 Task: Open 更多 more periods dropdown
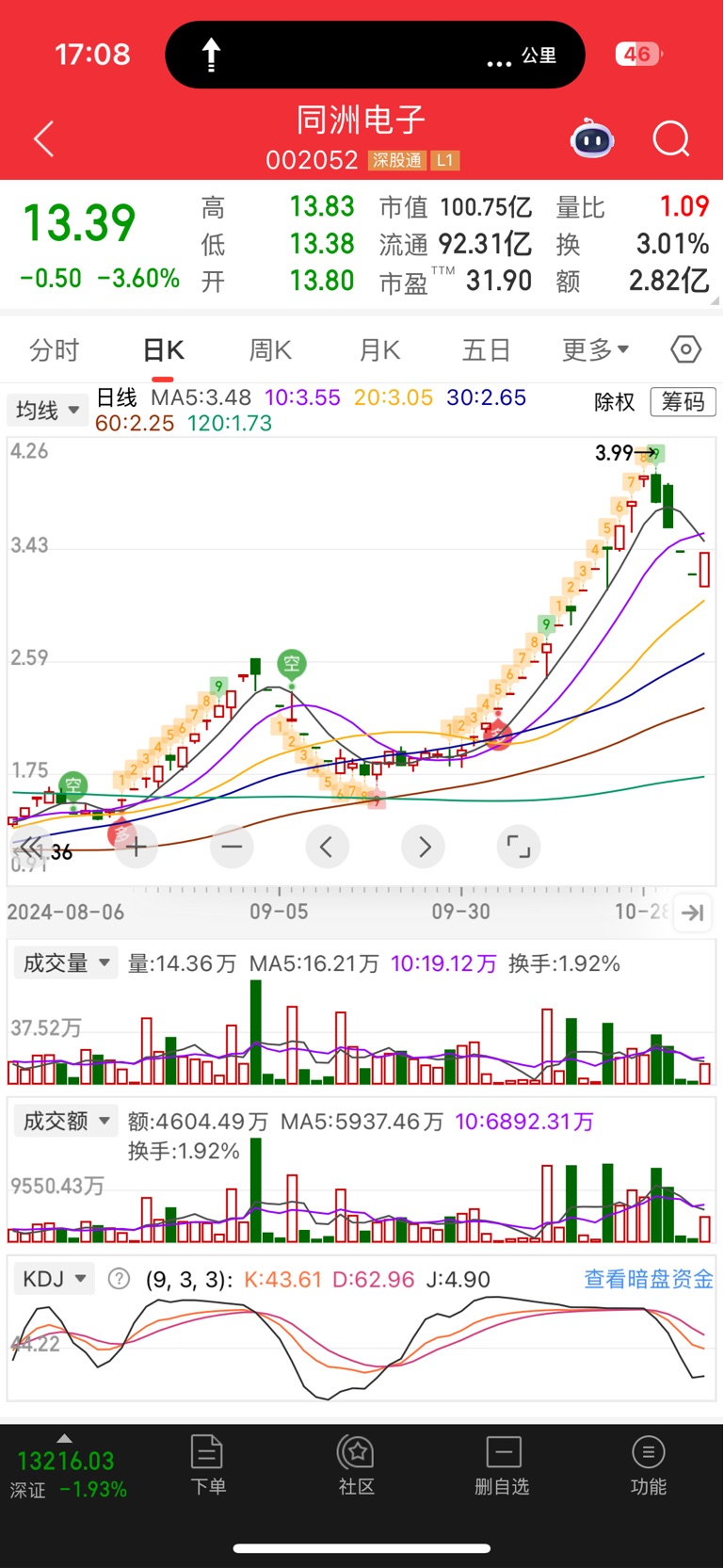click(x=596, y=350)
